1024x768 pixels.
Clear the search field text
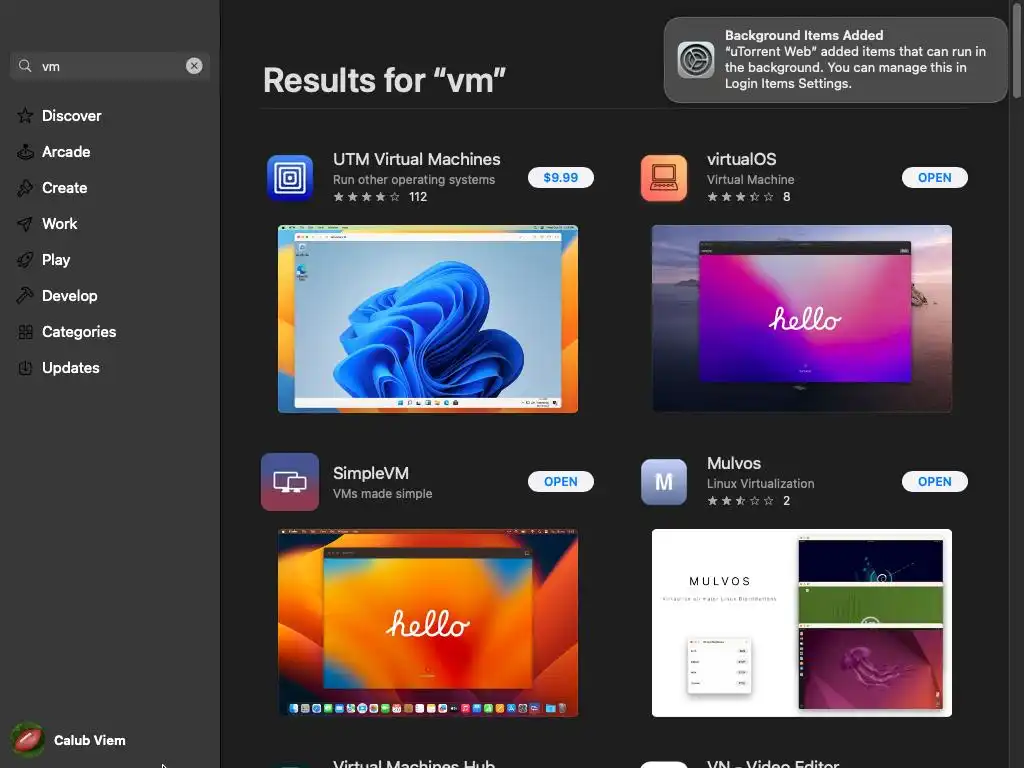coord(194,65)
